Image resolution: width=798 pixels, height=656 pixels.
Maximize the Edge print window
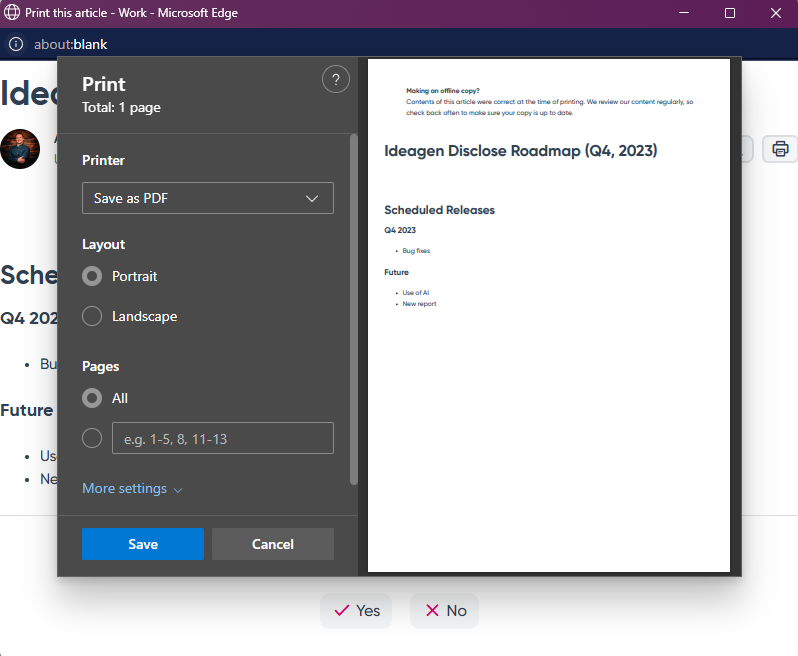730,13
